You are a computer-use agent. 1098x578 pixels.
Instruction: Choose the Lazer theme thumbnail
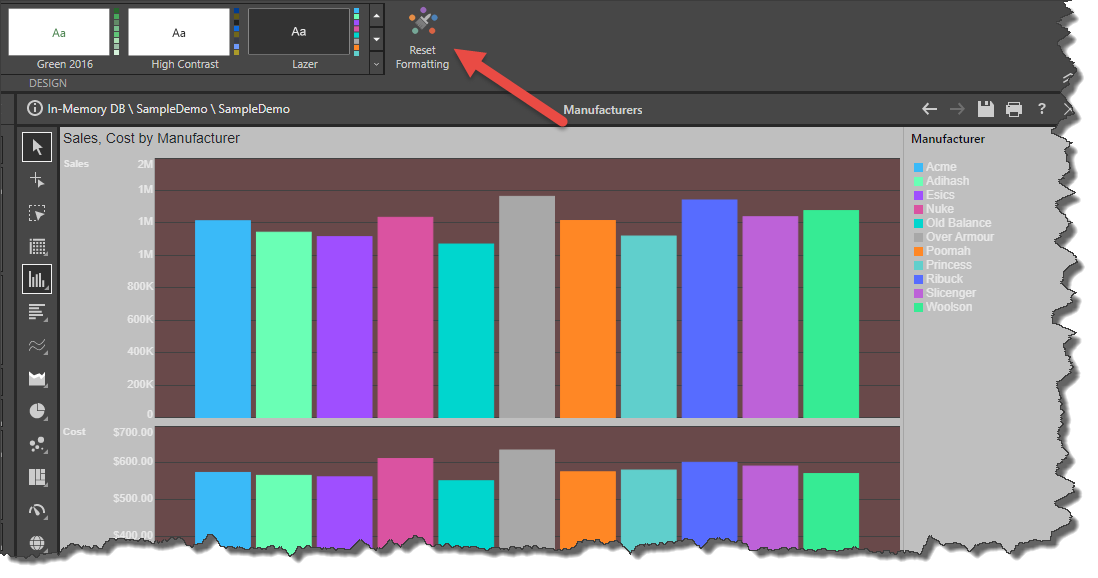[x=299, y=33]
